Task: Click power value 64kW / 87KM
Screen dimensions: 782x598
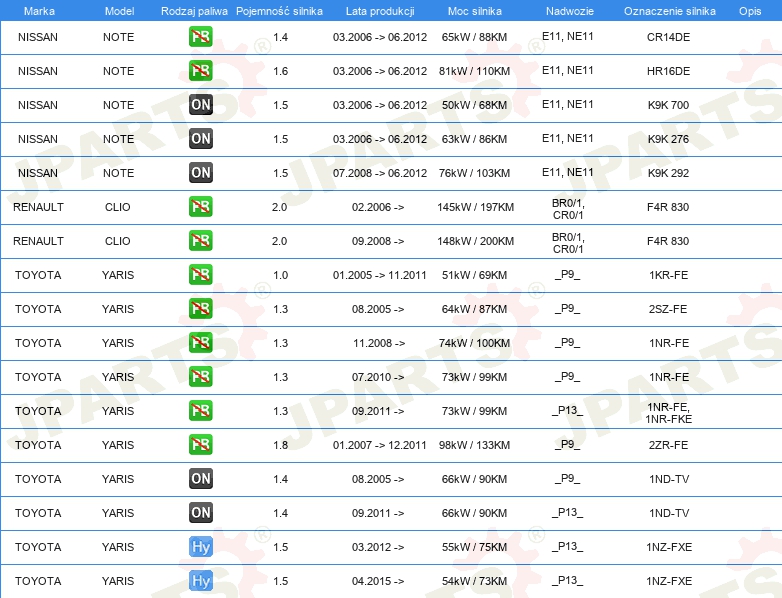Action: tap(474, 309)
